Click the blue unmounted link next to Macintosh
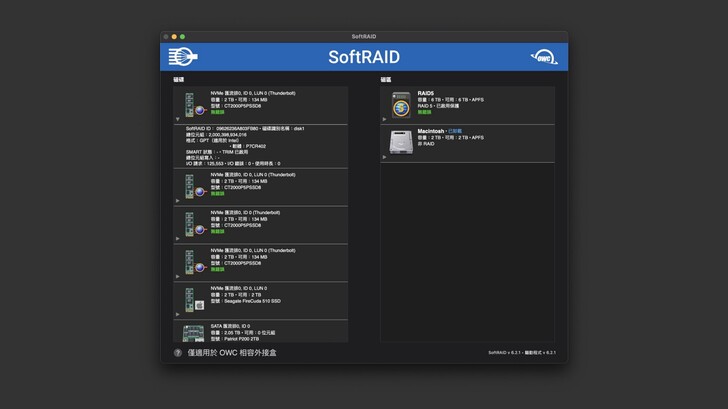This screenshot has height=409, width=728. click(455, 131)
